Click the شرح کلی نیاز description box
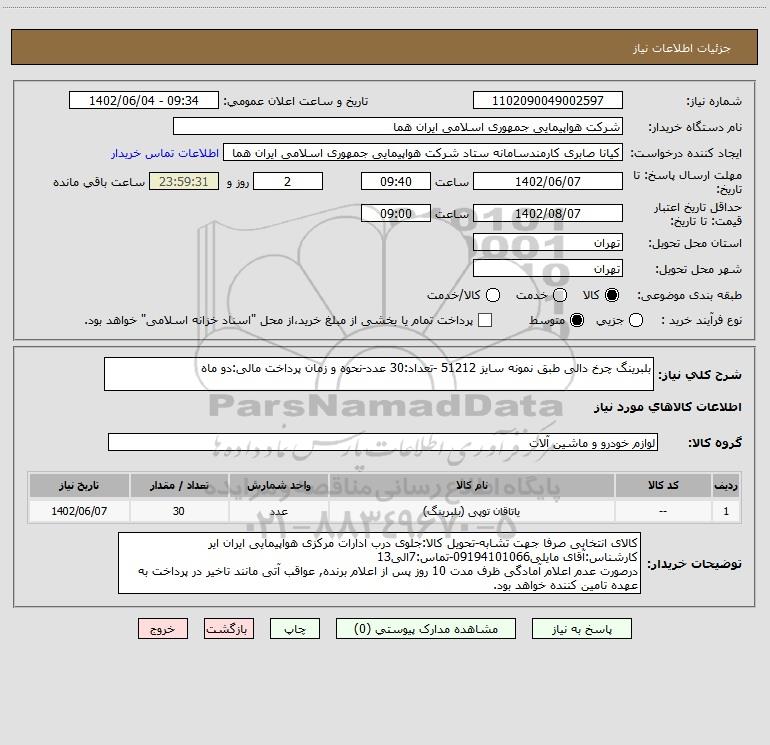 click(x=379, y=374)
